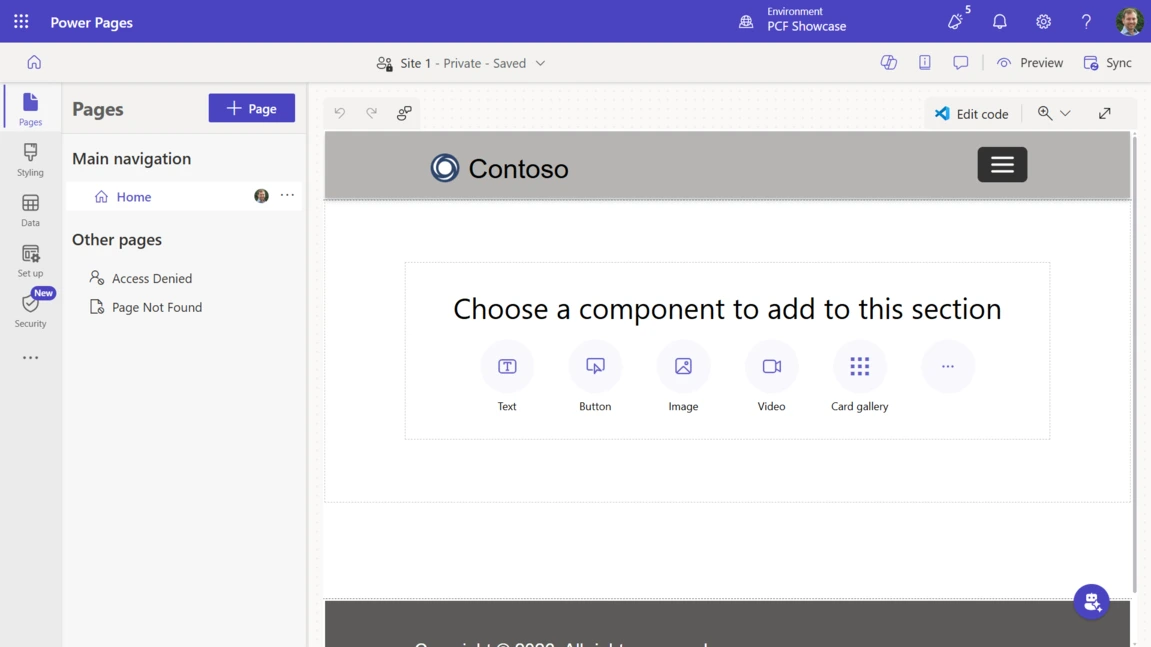Open the Access Denied page

click(152, 278)
